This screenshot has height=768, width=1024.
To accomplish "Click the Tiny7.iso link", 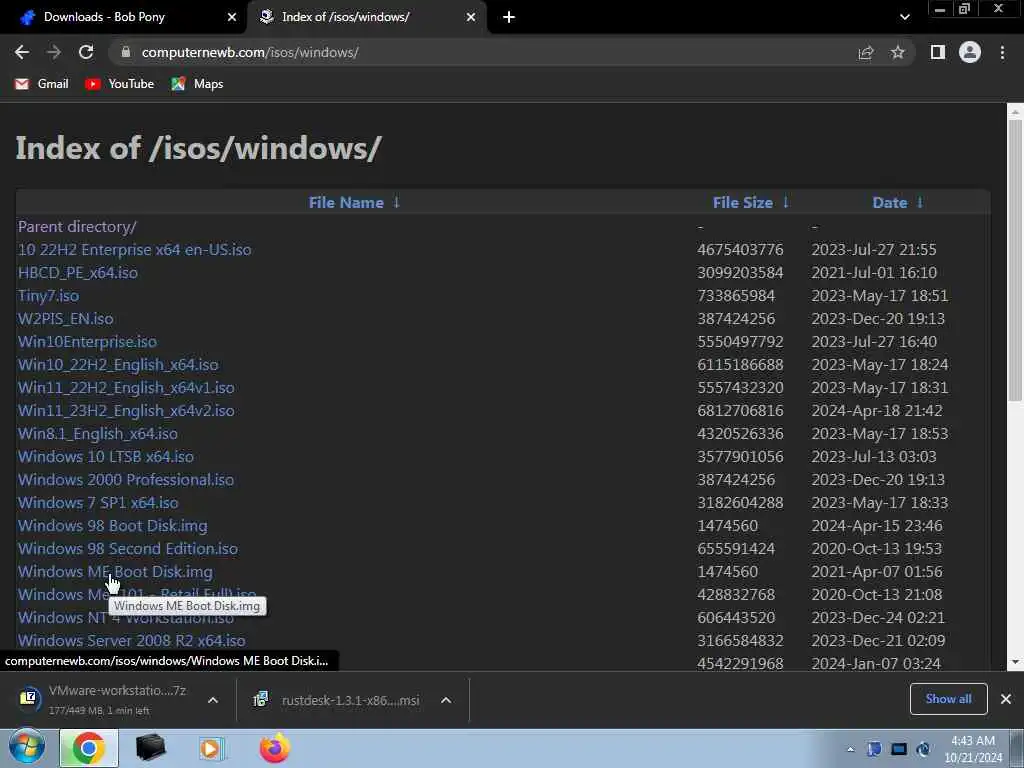I will click(48, 295).
